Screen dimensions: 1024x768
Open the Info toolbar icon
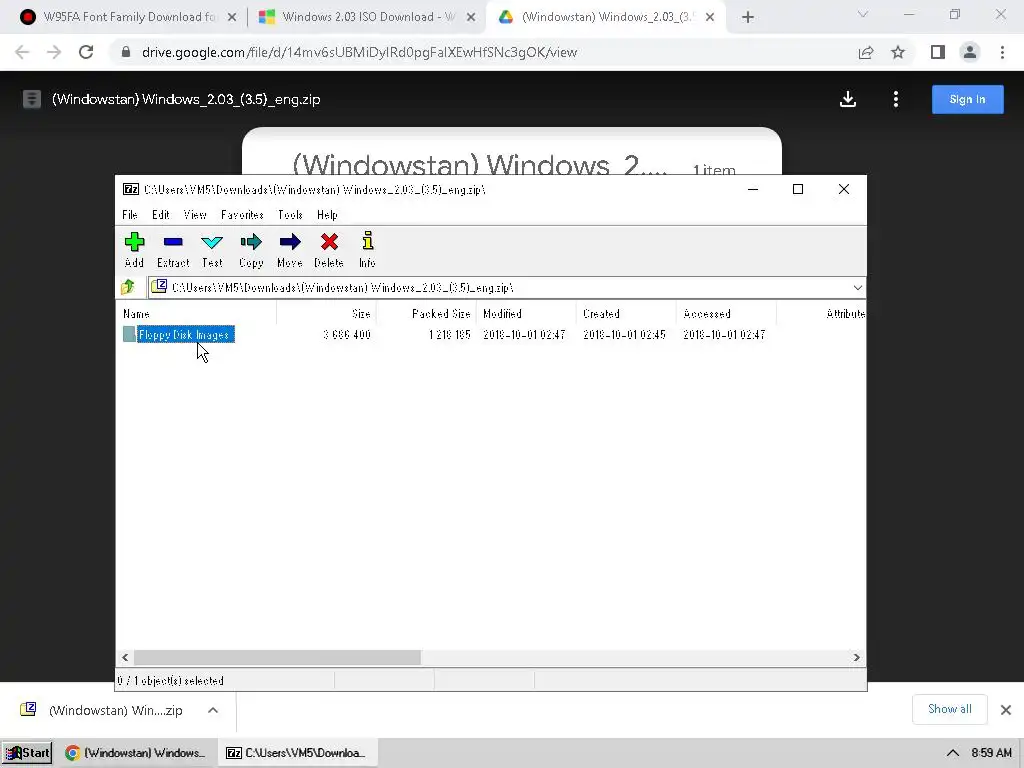tap(367, 249)
